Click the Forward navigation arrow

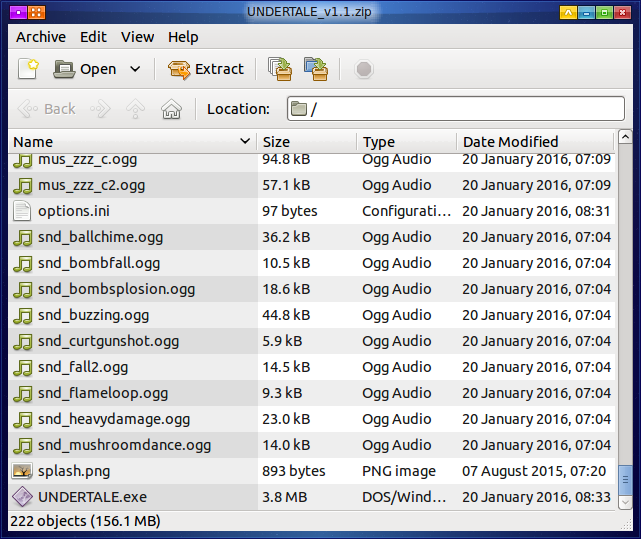pos(101,109)
